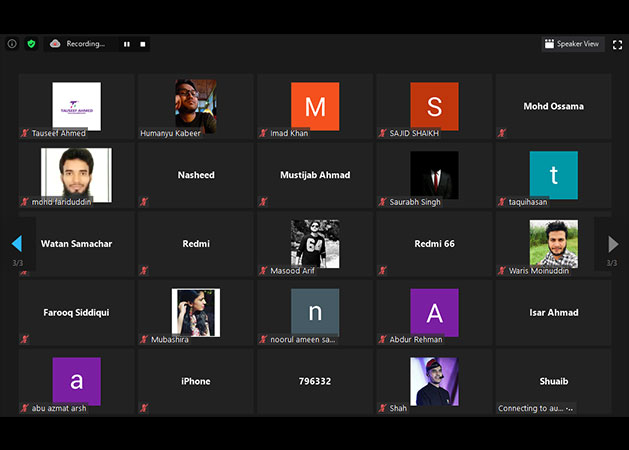
Task: Click muted mic icon beside Imad Khan
Action: coord(264,133)
